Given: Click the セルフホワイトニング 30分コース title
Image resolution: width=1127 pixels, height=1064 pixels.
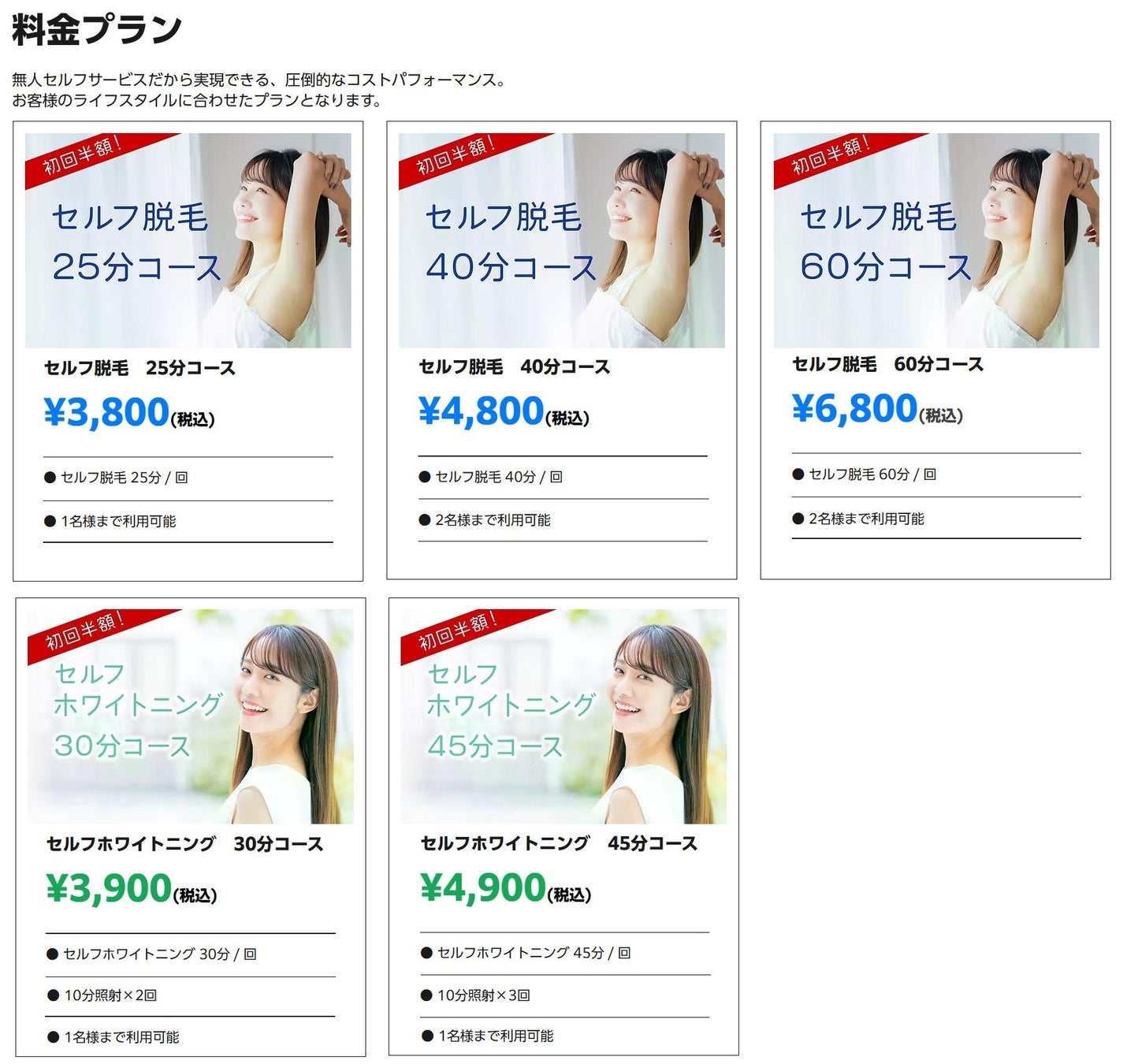Looking at the screenshot, I should coord(184,844).
